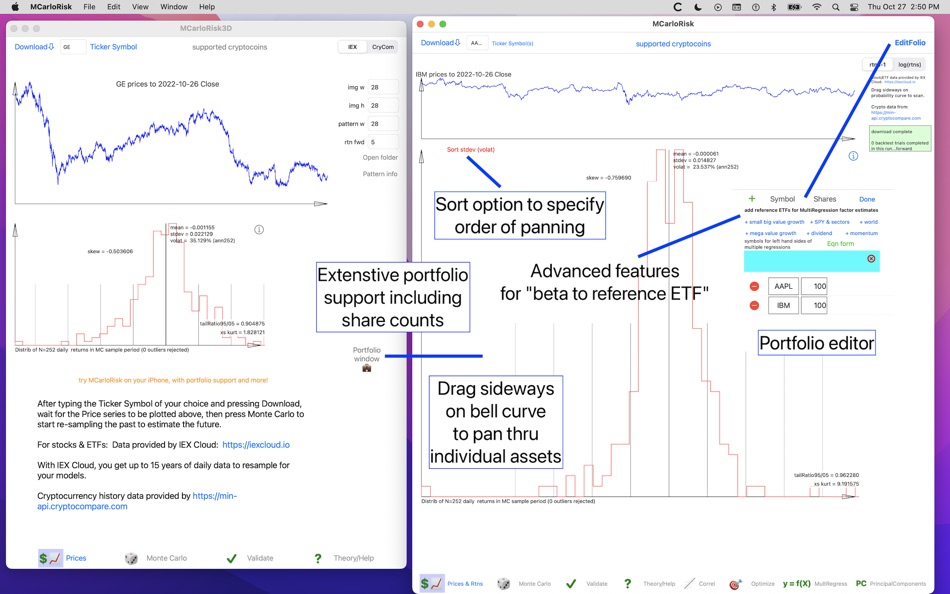Click the img w value field
This screenshot has height=594, width=950.
(x=383, y=87)
